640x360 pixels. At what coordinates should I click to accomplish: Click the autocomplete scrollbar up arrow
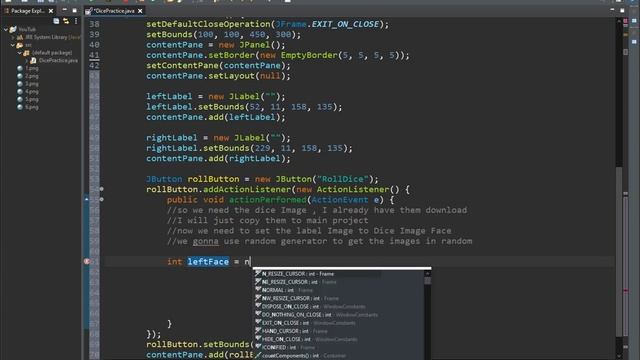click(x=427, y=273)
